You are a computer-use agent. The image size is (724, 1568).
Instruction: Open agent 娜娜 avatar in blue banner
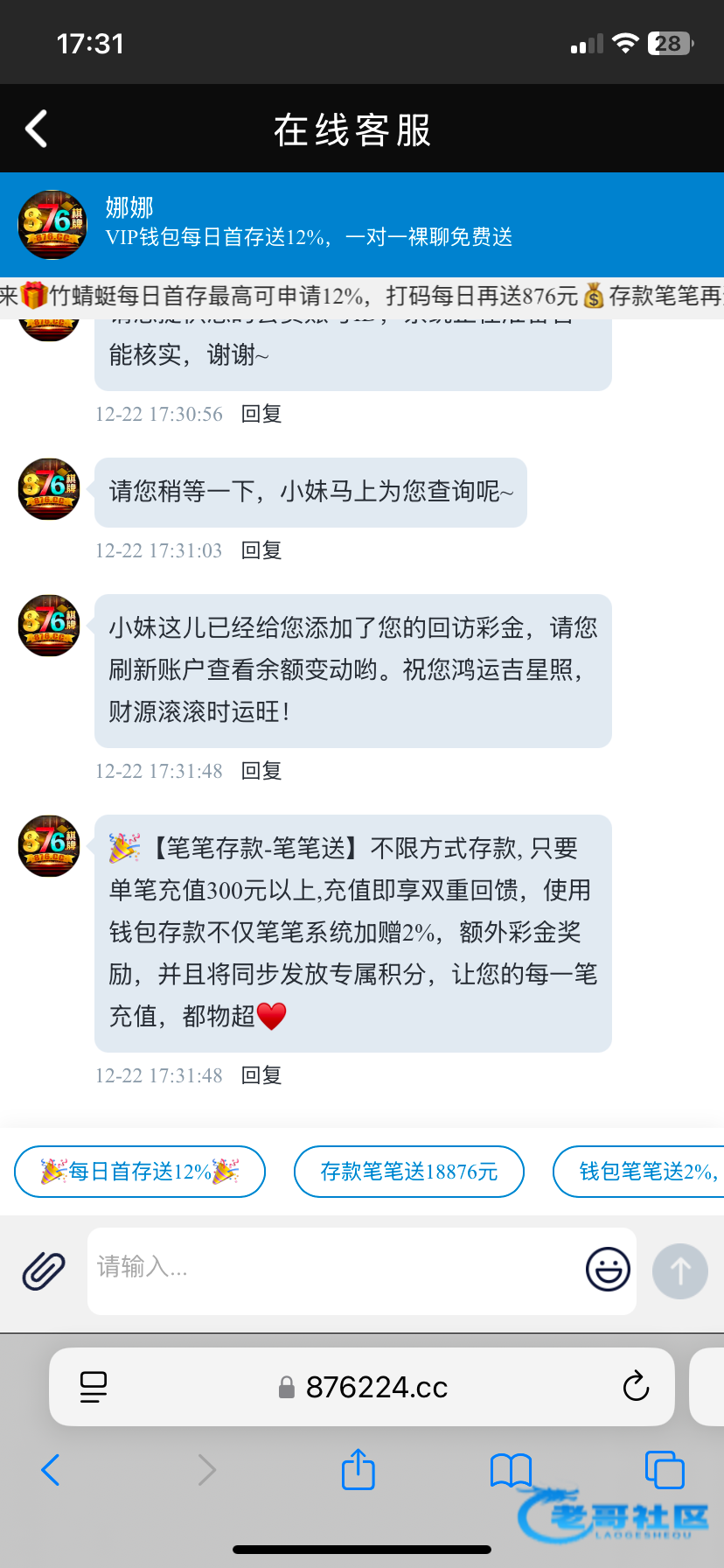click(x=52, y=225)
